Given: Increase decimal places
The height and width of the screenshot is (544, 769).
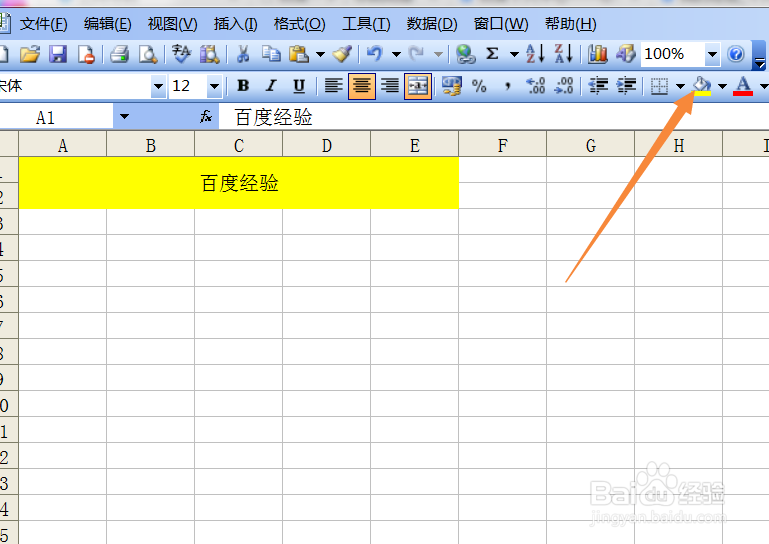Looking at the screenshot, I should click(536, 86).
